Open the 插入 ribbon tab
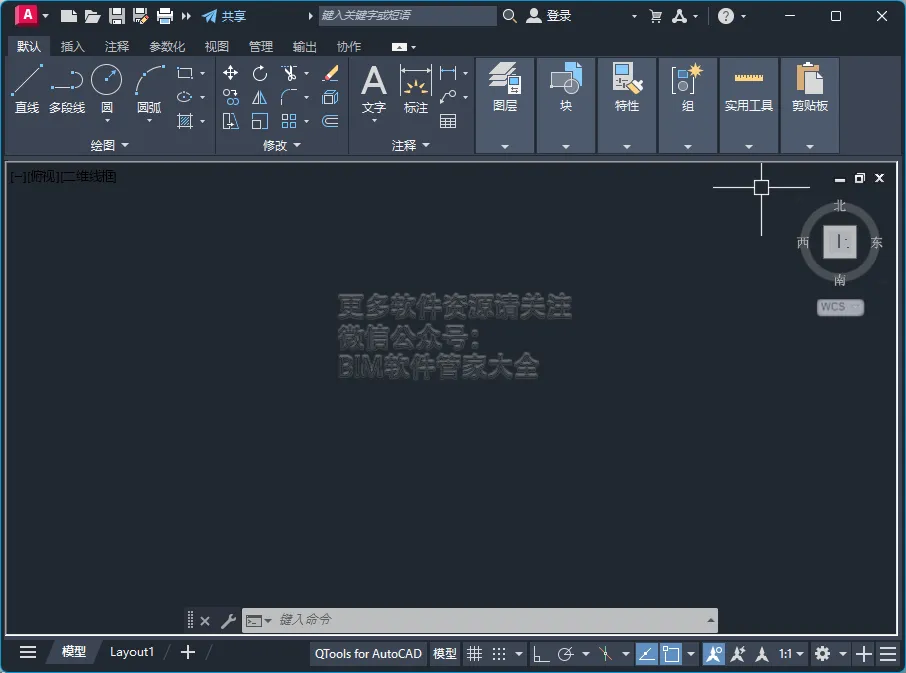906x673 pixels. point(73,46)
